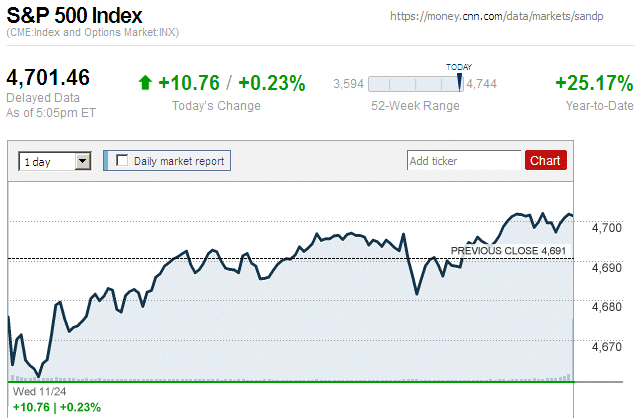Focus the Add ticker input field
Viewport: 640px width, 420px height.
pos(464,160)
